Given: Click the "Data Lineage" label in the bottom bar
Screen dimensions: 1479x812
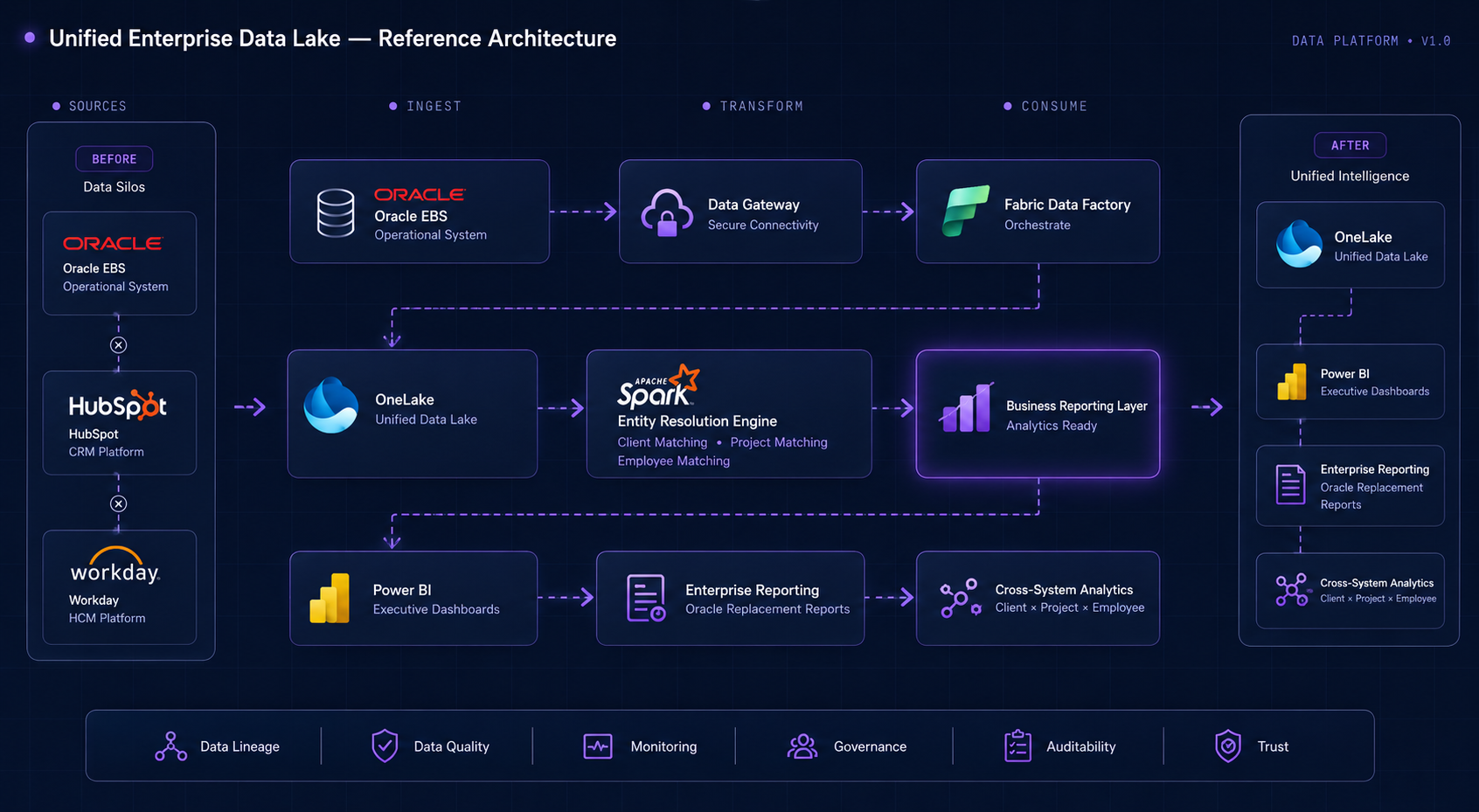Looking at the screenshot, I should point(240,746).
